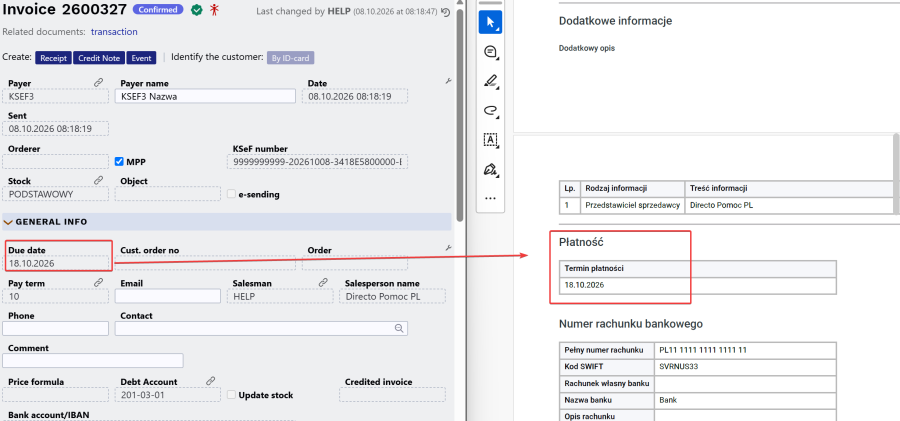
Task: Click the link icon next to Pay term
Action: (99, 283)
